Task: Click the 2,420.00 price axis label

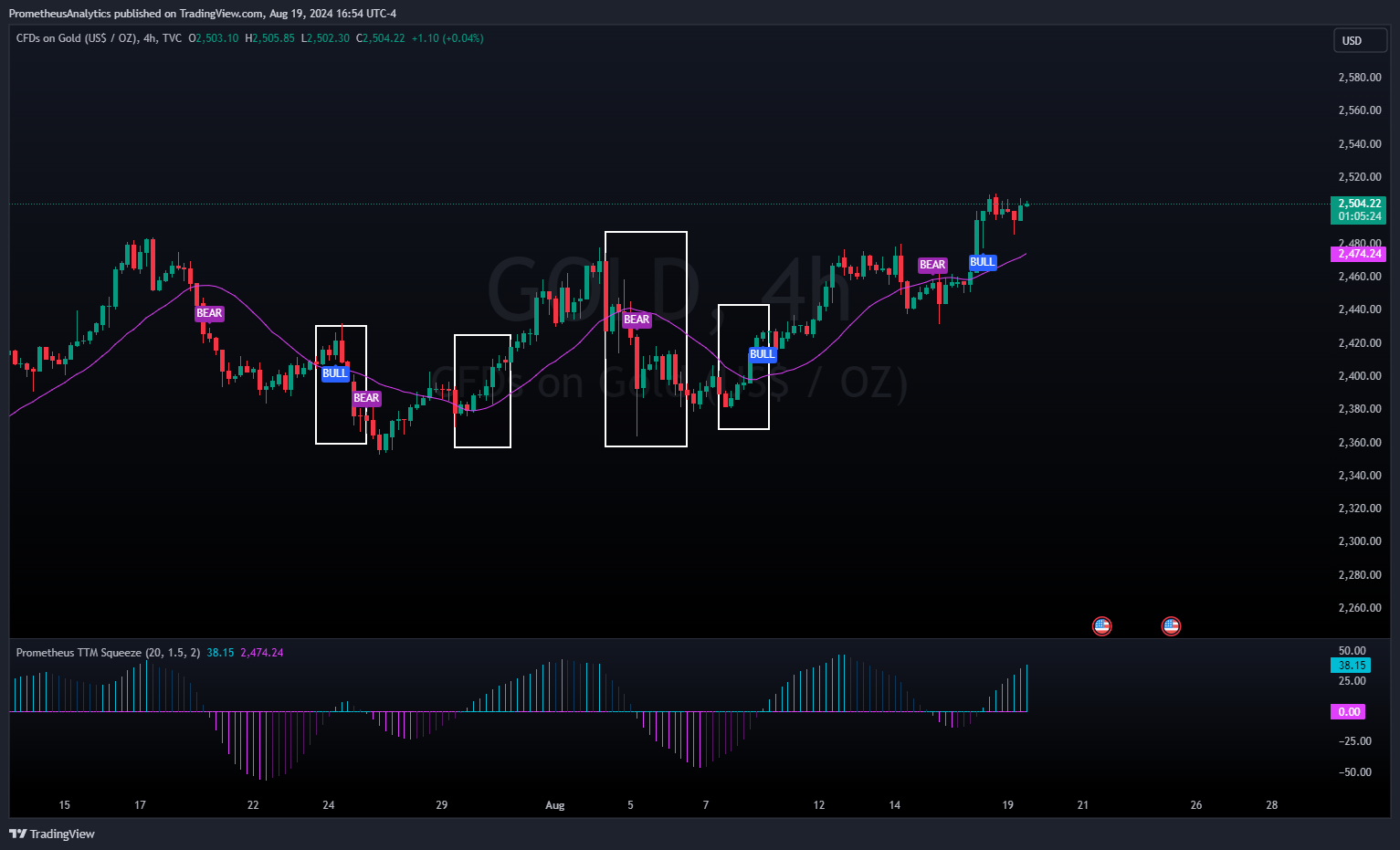Action: pos(1360,343)
